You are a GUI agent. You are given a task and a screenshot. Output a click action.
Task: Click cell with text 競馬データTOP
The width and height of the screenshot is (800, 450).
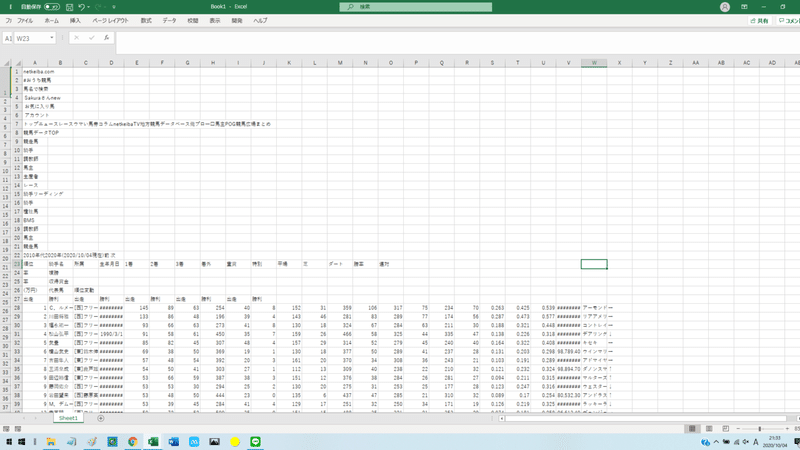tap(35, 133)
